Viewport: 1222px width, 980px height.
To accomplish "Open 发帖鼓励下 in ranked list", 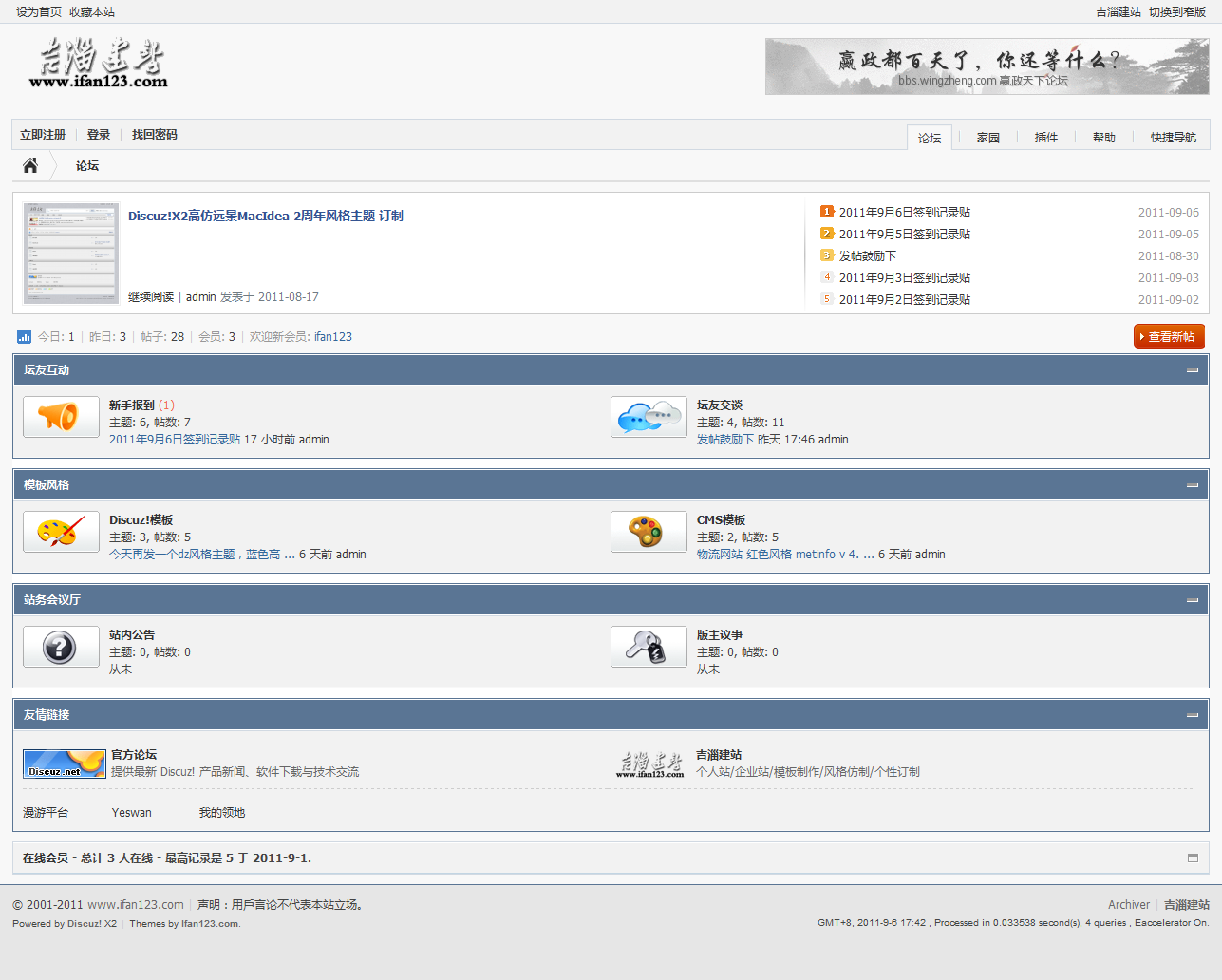I will [868, 255].
